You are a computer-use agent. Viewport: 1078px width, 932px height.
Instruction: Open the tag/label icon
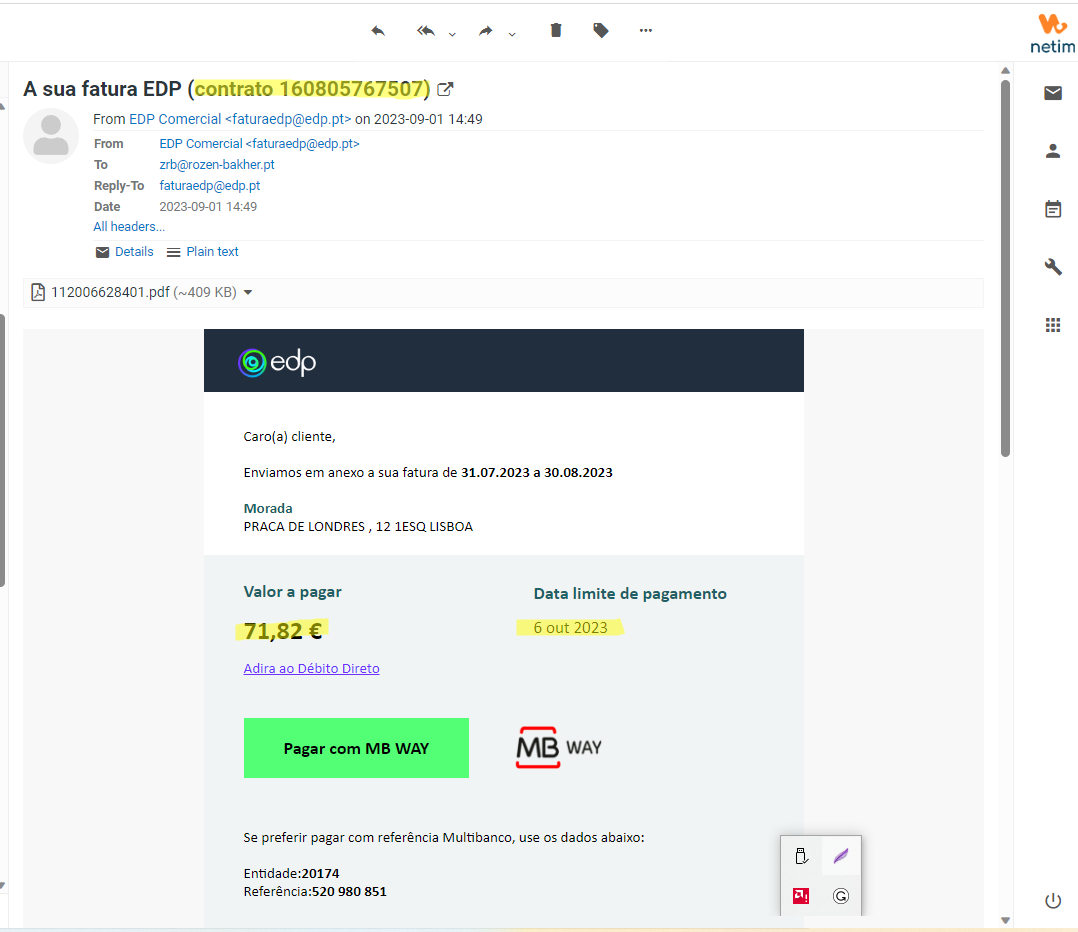click(x=601, y=30)
